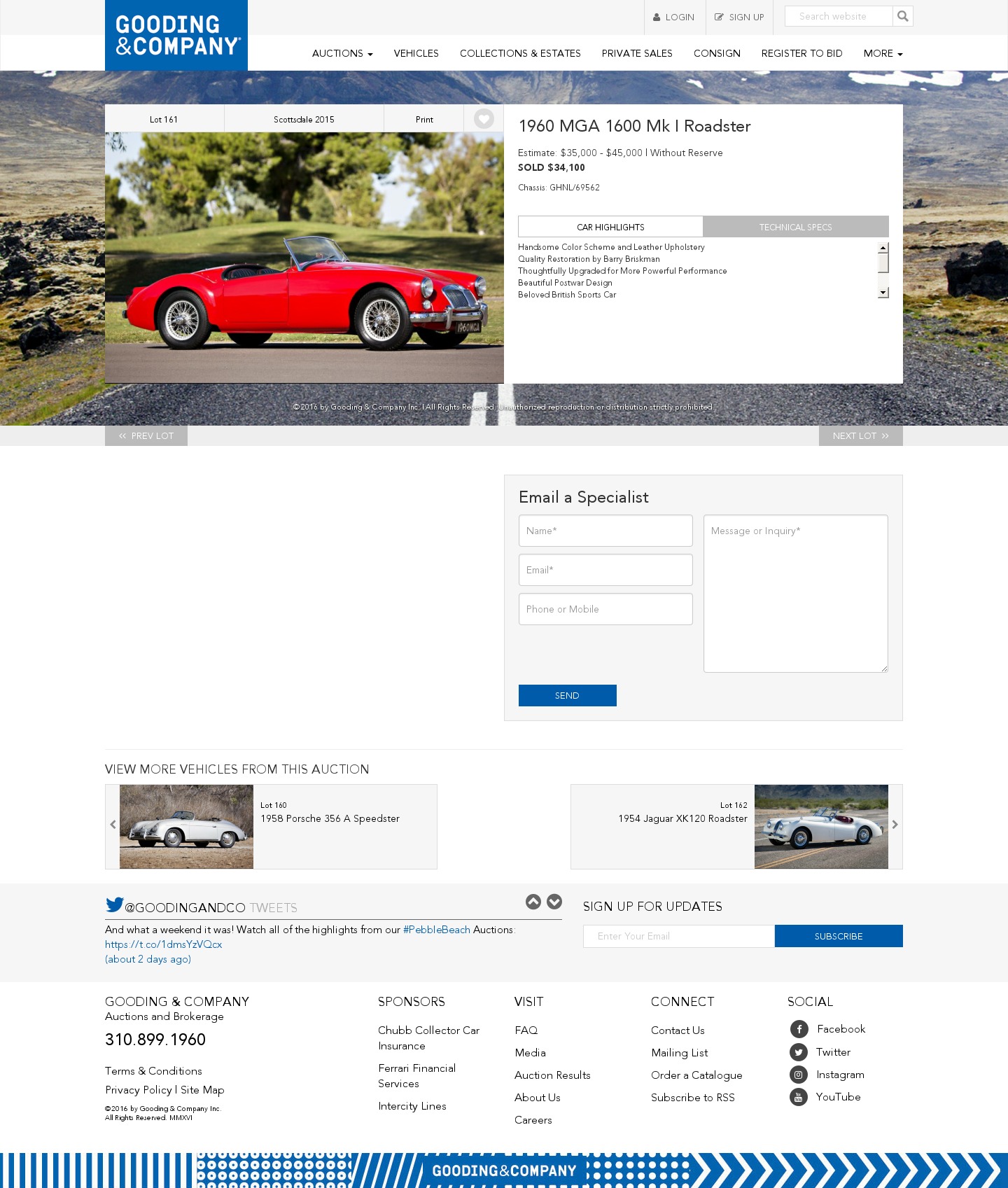Click the search magnifier icon
1008x1188 pixels.
pos(903,16)
